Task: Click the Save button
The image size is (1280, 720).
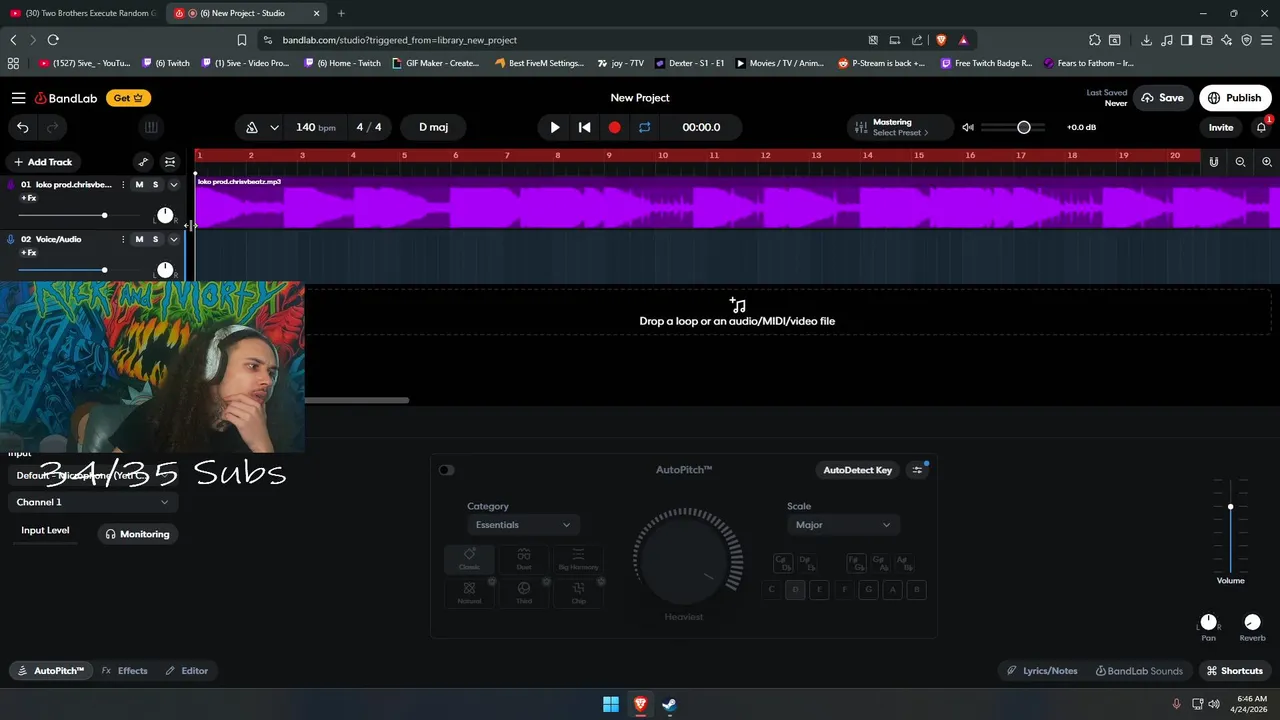Action: pos(1162,98)
